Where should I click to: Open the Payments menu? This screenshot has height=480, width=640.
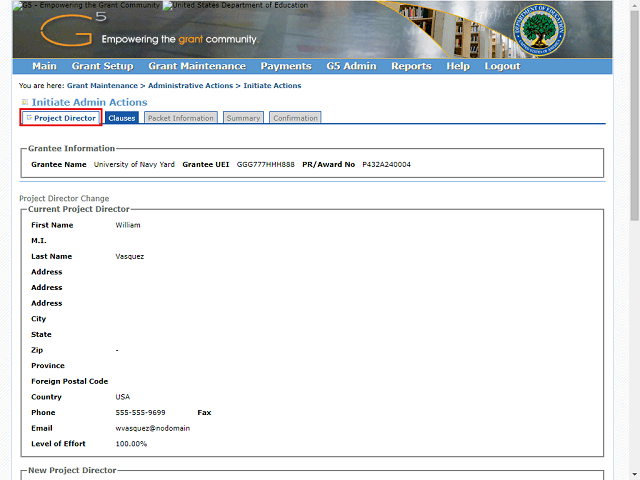coord(286,66)
